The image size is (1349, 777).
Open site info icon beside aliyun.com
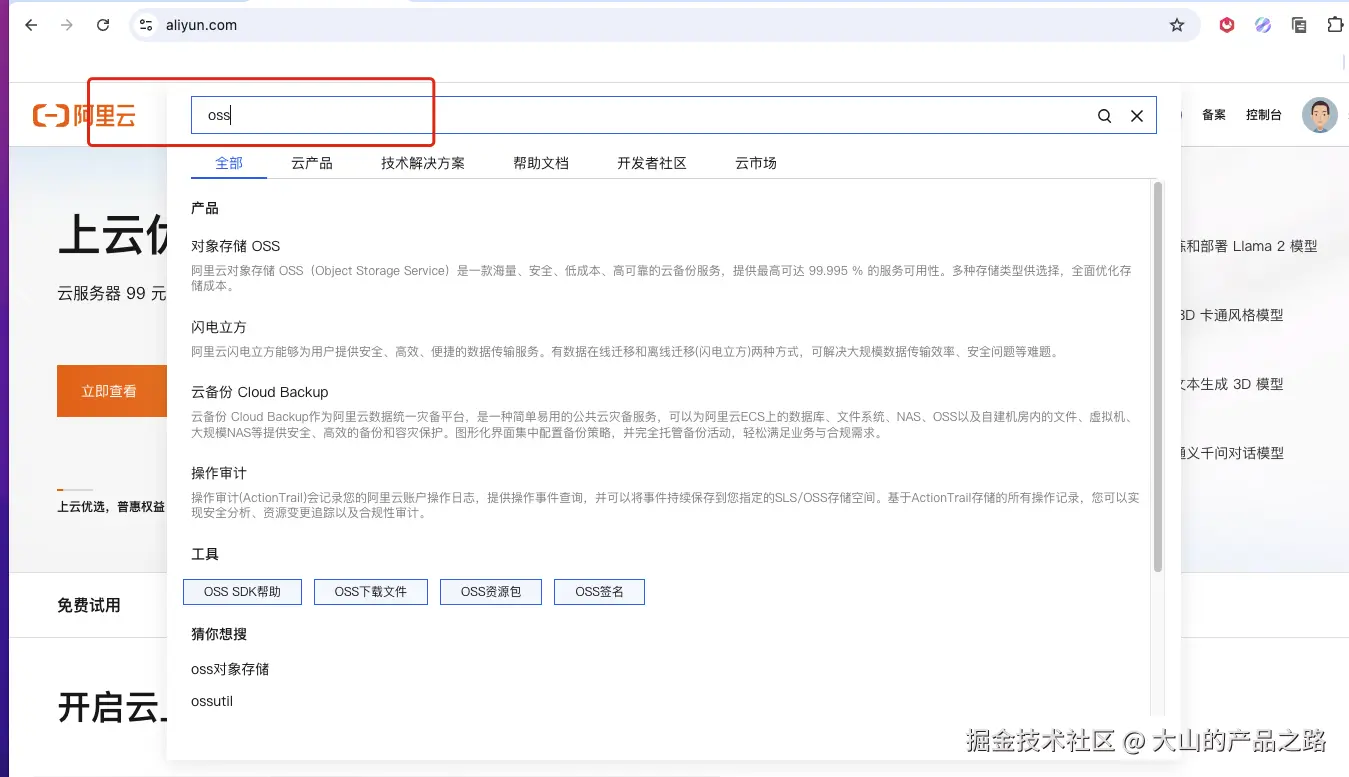point(146,25)
